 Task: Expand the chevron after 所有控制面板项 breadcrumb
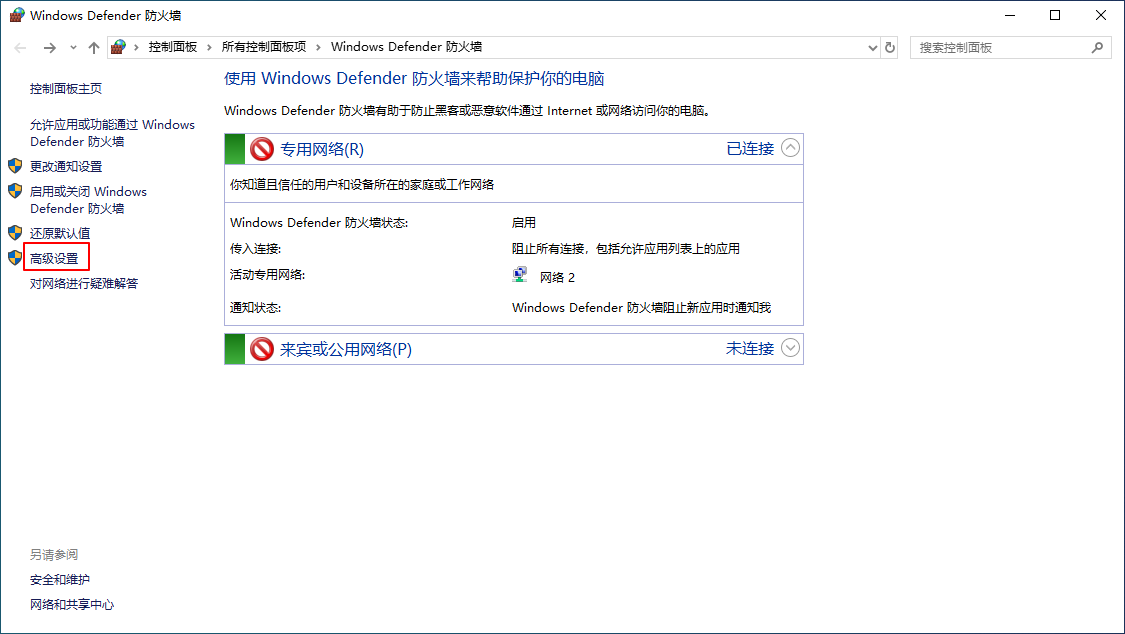[x=319, y=47]
